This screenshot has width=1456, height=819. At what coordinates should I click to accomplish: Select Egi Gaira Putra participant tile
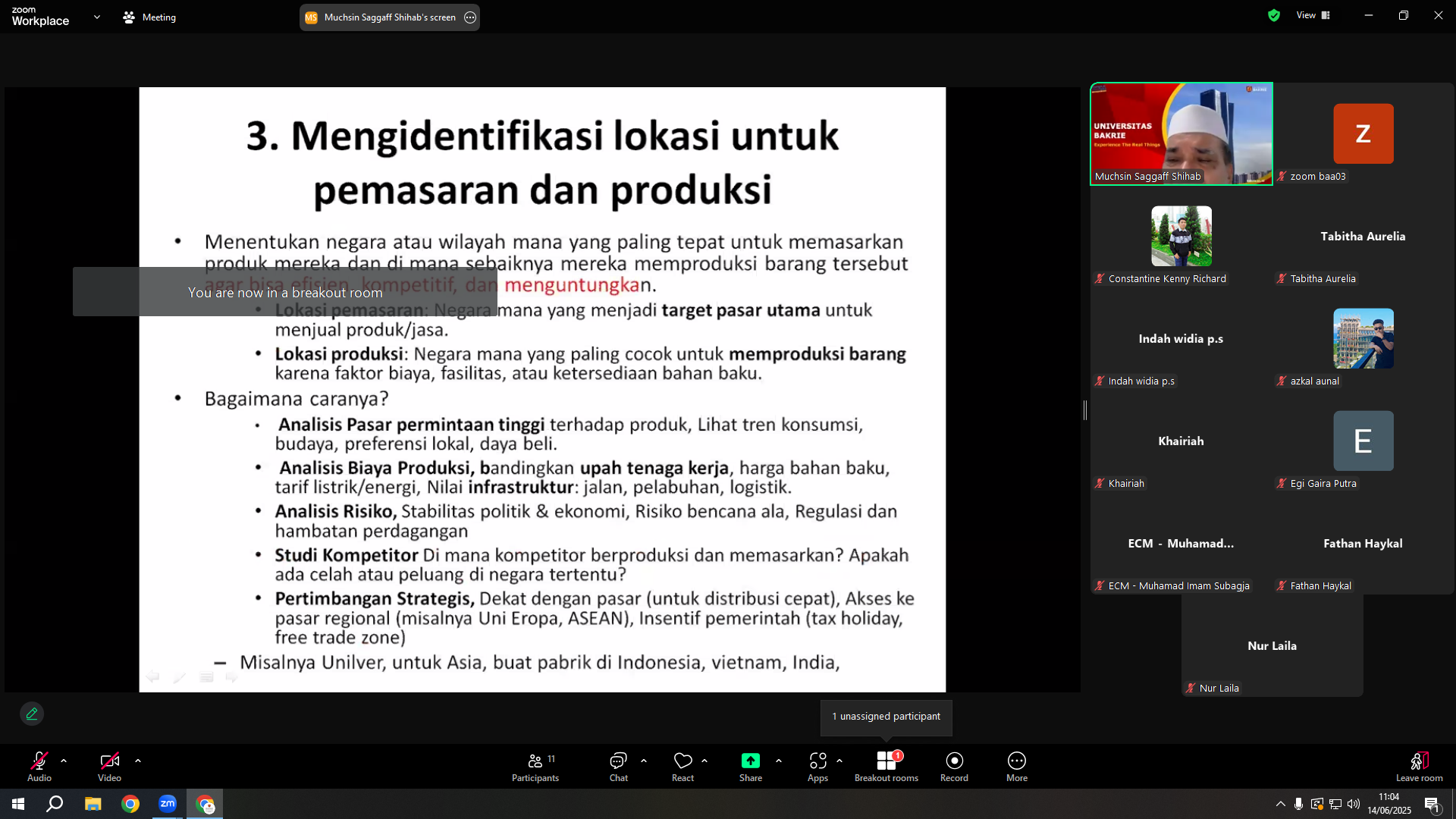(1363, 441)
